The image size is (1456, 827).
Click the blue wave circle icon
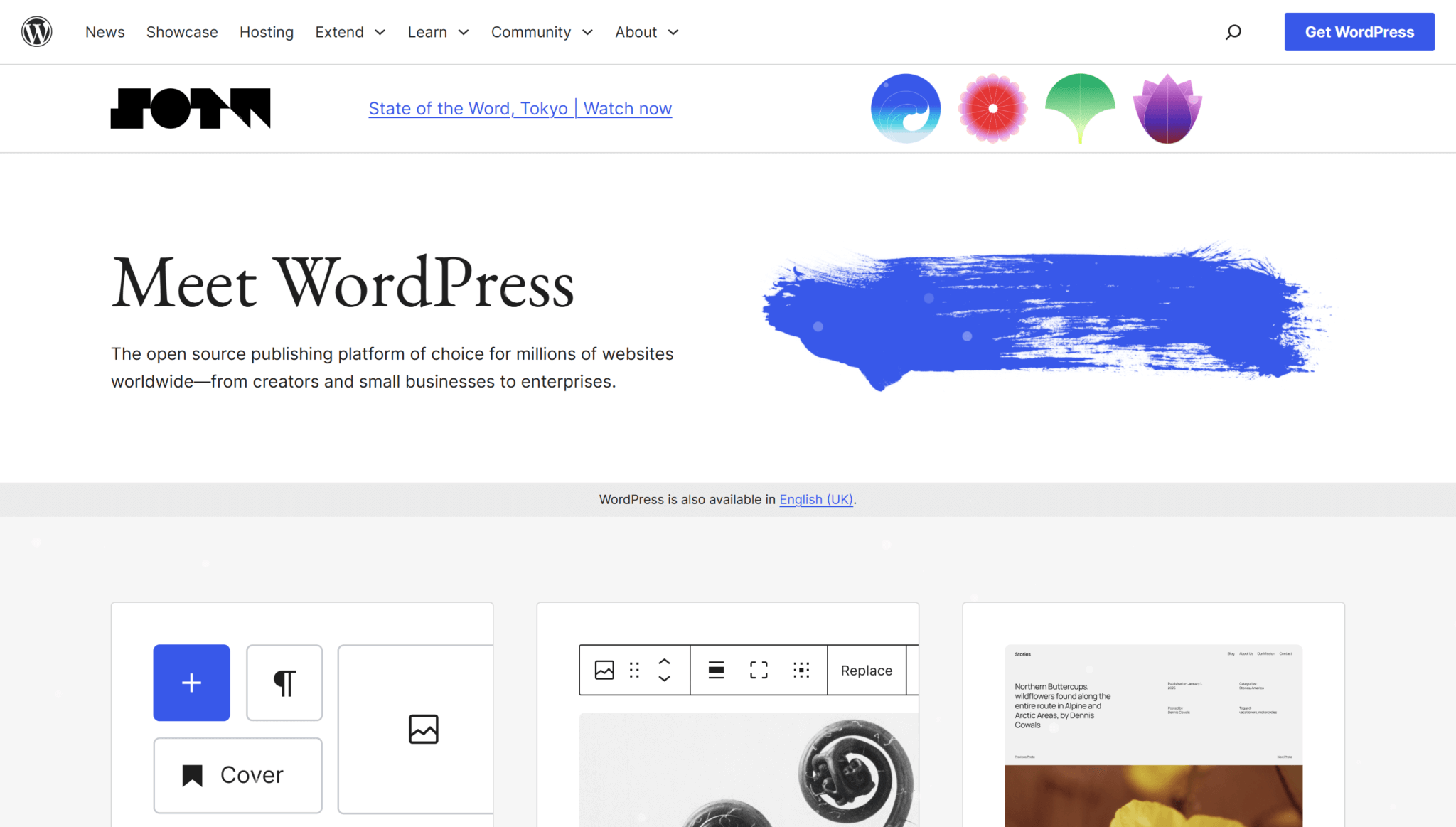click(906, 109)
